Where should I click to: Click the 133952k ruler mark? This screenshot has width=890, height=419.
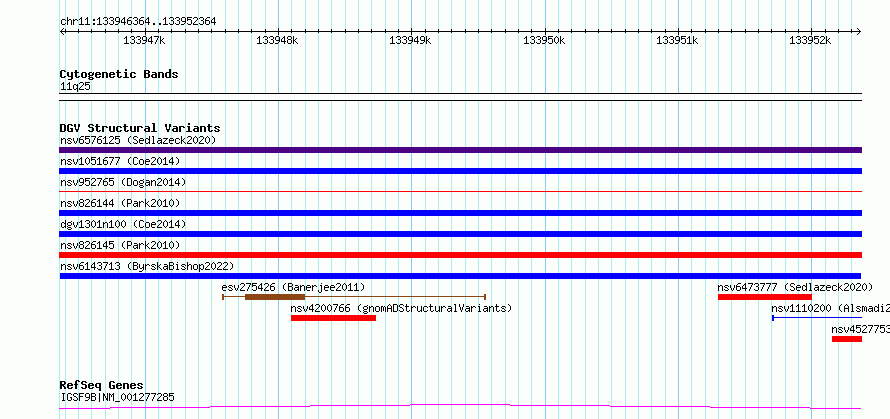coord(811,40)
